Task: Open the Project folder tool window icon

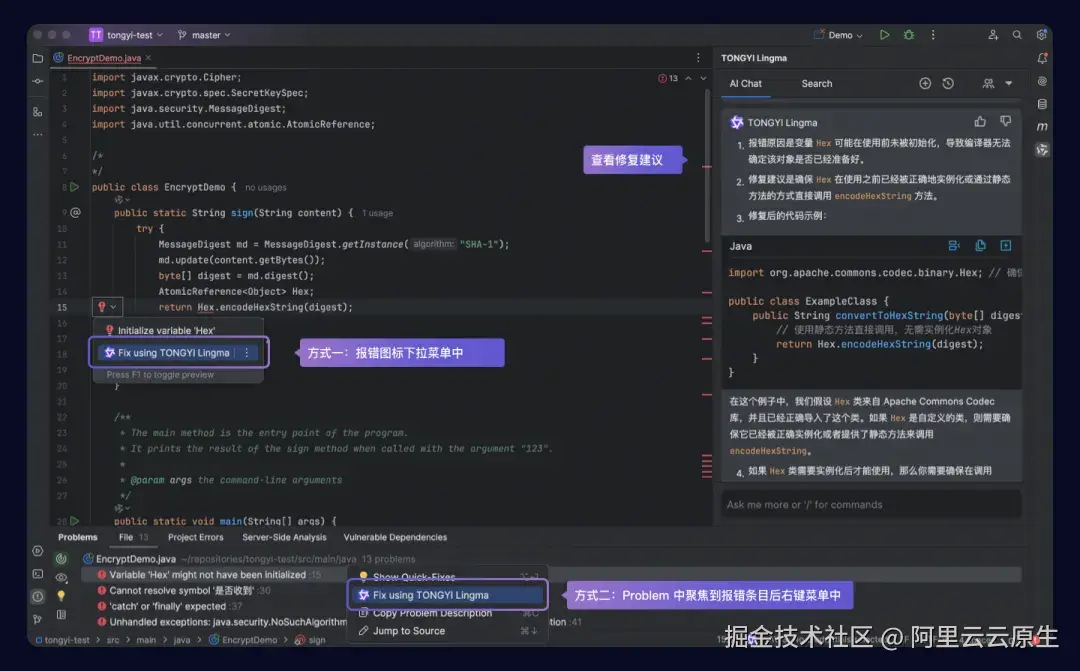Action: pyautogui.click(x=38, y=59)
